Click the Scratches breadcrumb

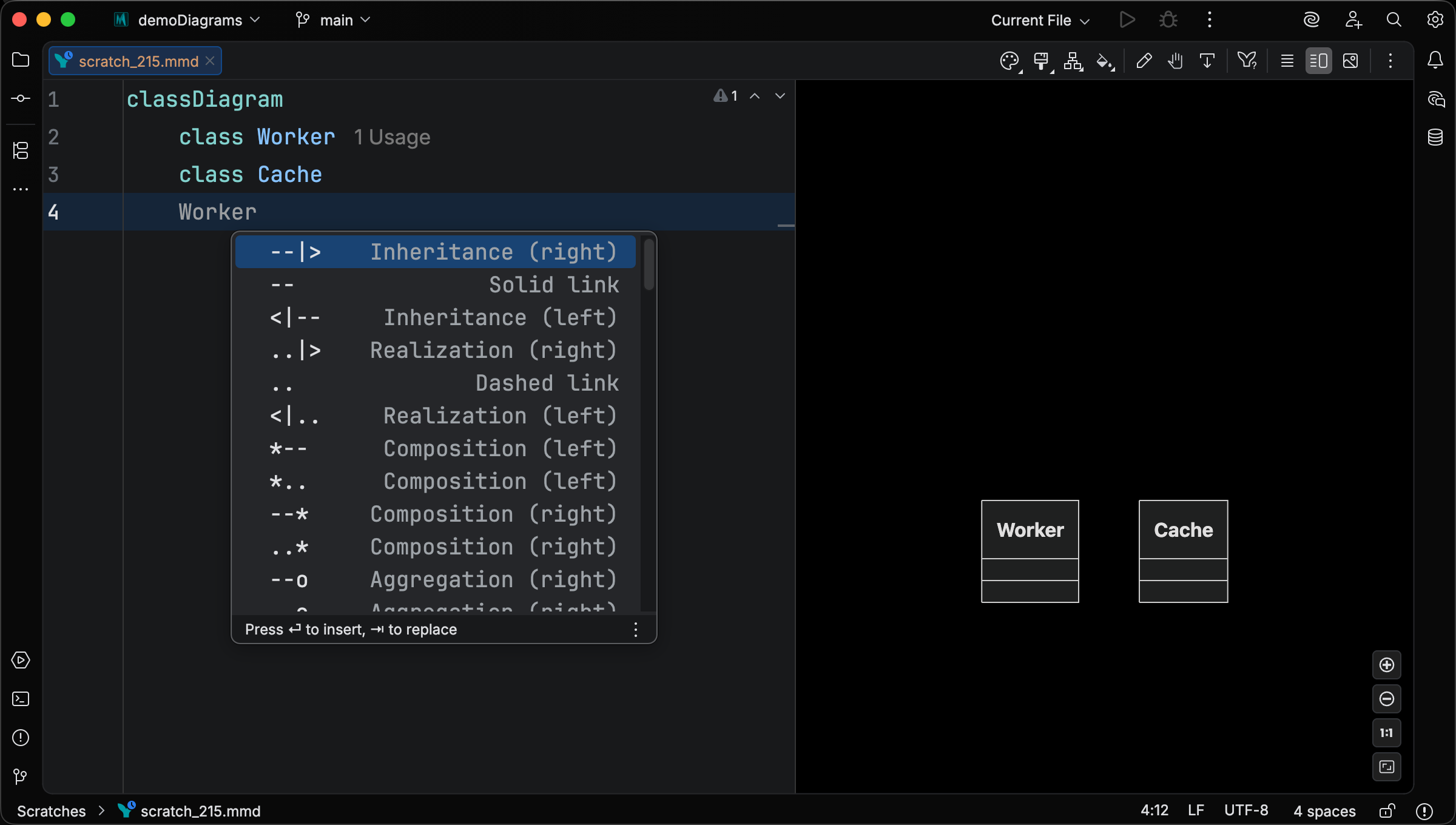(x=52, y=811)
